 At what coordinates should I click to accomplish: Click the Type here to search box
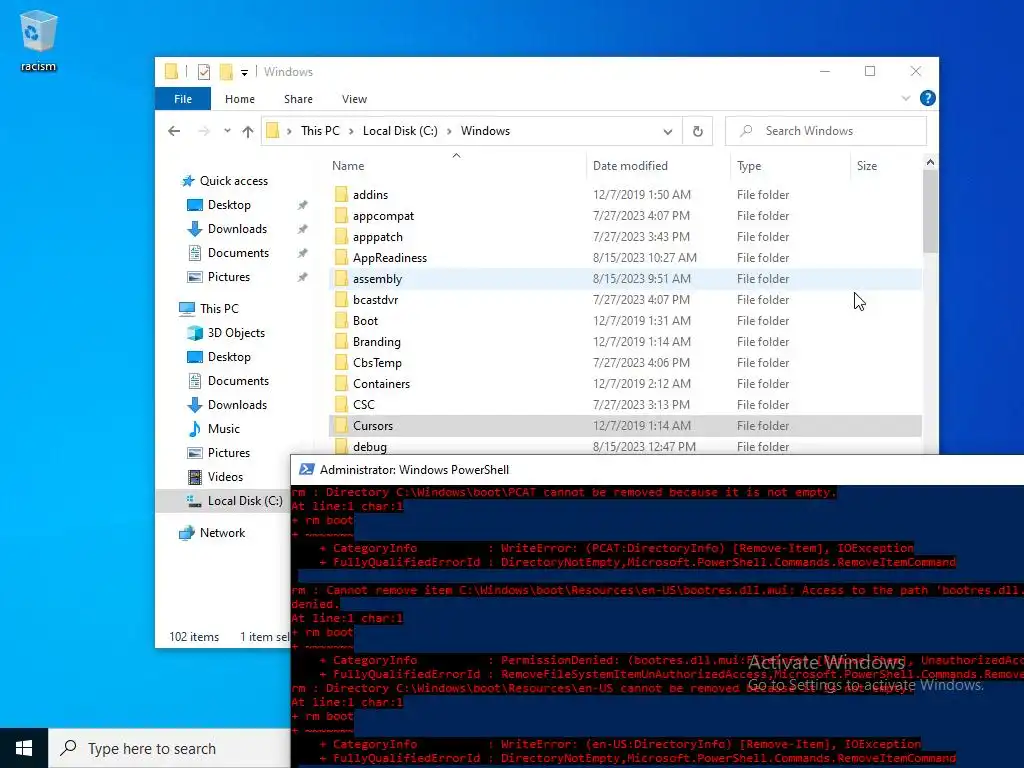[x=169, y=748]
